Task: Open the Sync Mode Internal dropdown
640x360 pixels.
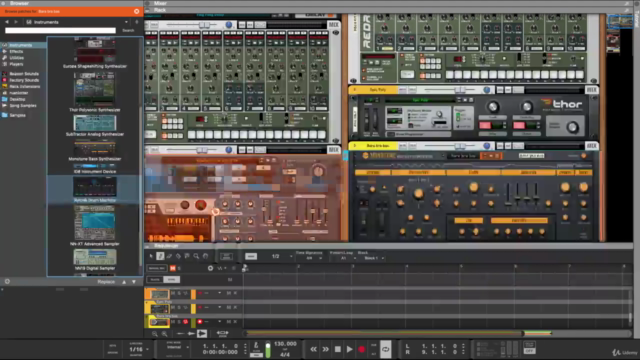Action: 177,347
